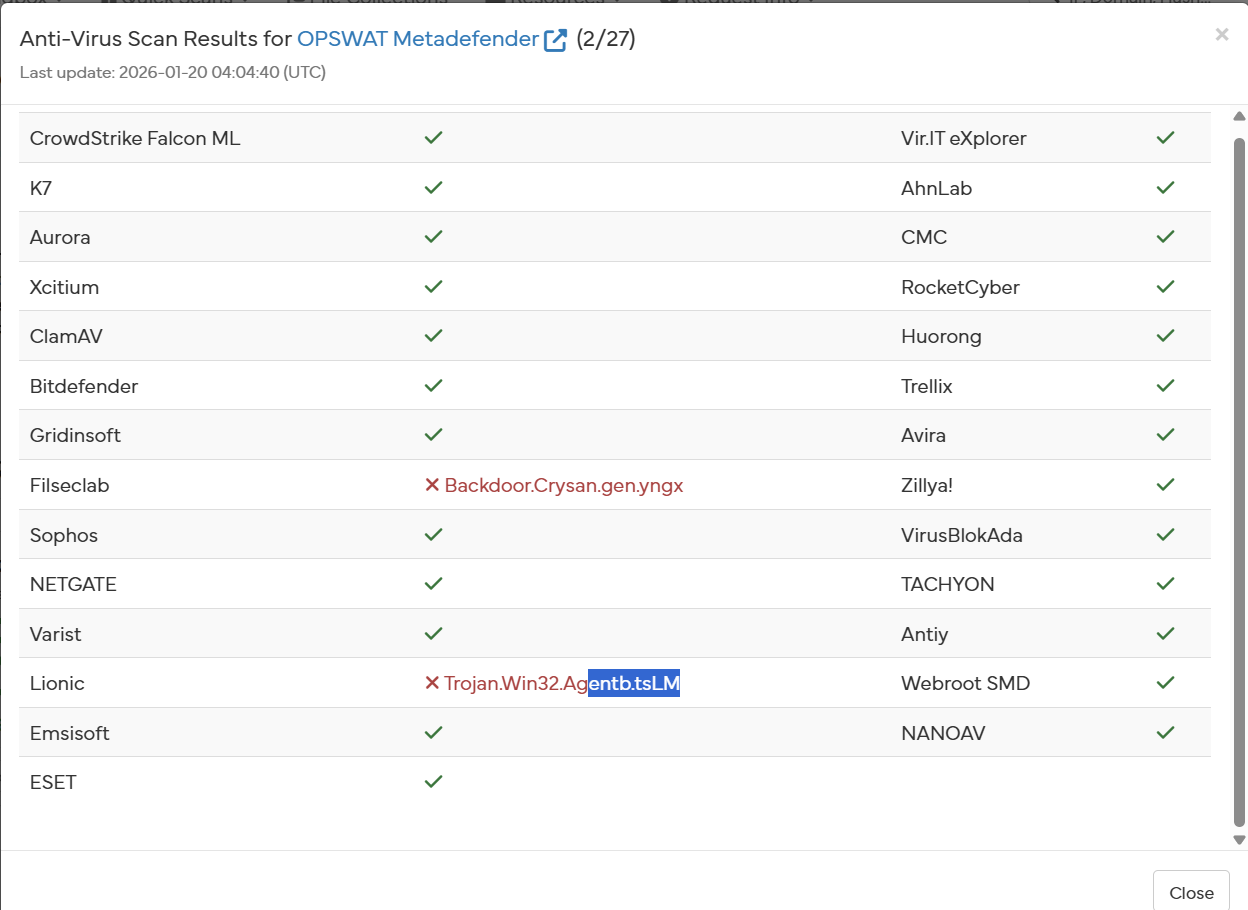Click the external link icon beside OPSWAT Metadefender

[555, 40]
